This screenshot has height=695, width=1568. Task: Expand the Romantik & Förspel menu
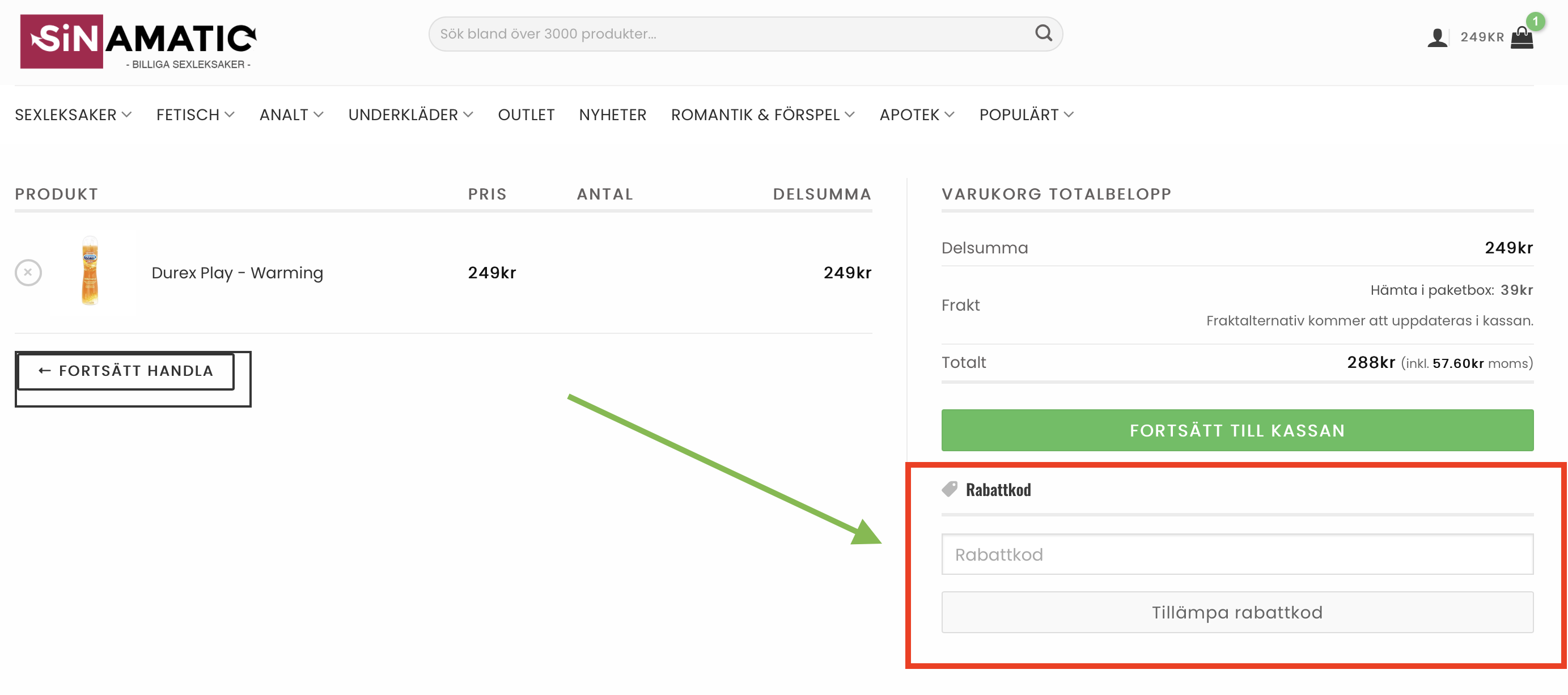[762, 115]
